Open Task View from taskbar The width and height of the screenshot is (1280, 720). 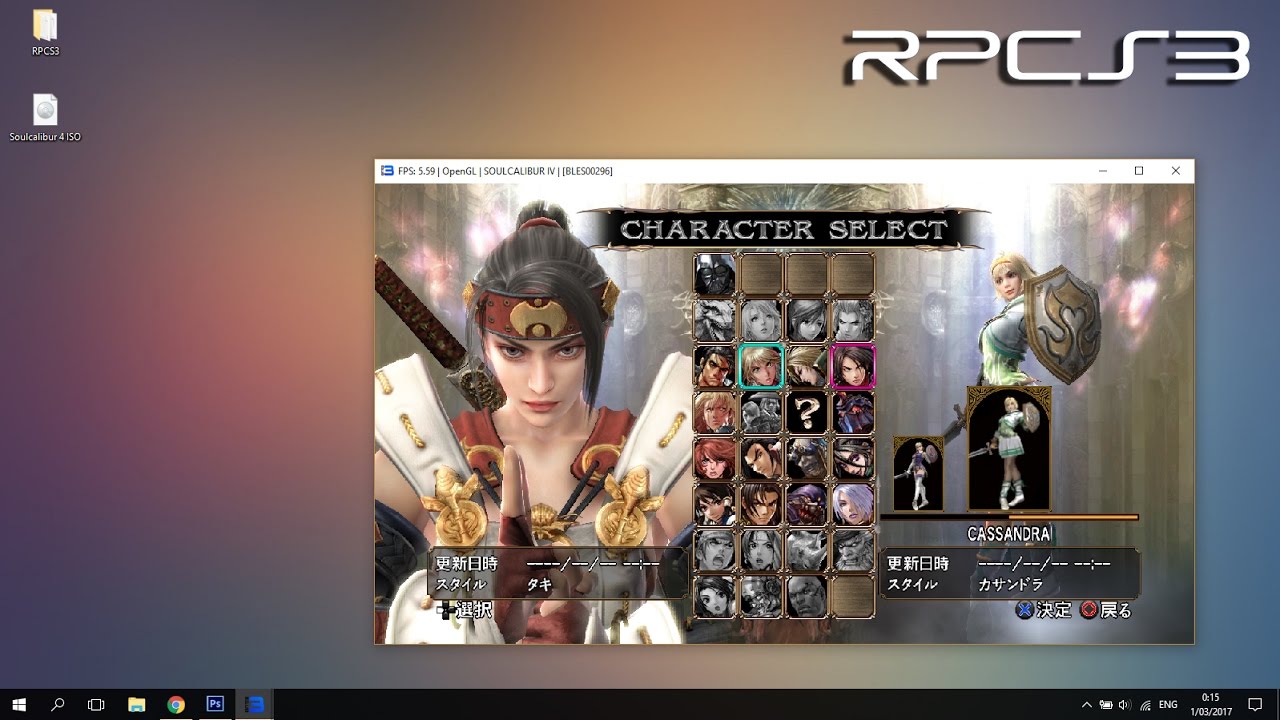96,704
